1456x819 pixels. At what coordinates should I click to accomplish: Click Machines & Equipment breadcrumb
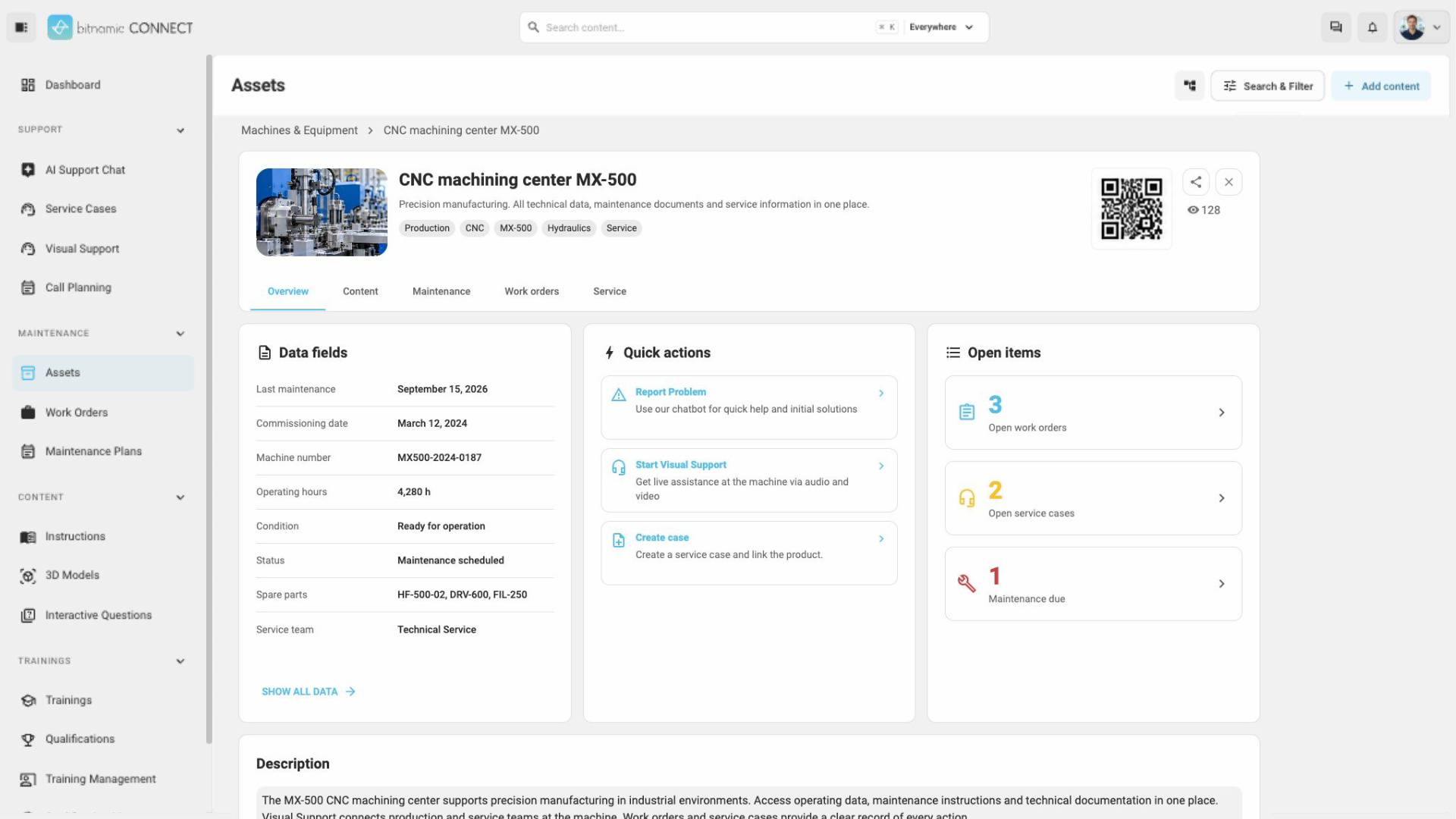coord(300,130)
